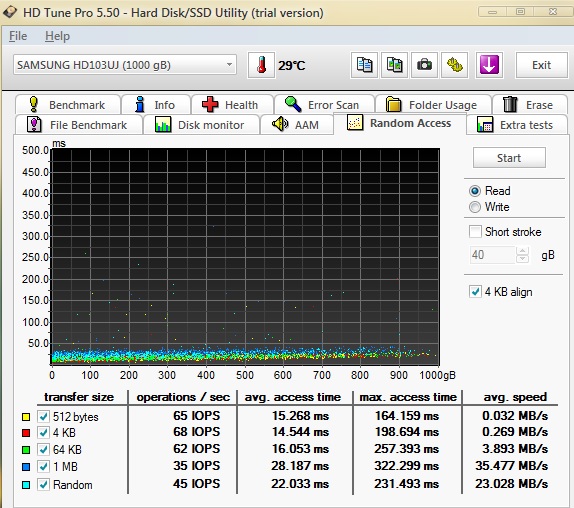The width and height of the screenshot is (574, 508).
Task: Select the Write radio button
Action: click(475, 207)
